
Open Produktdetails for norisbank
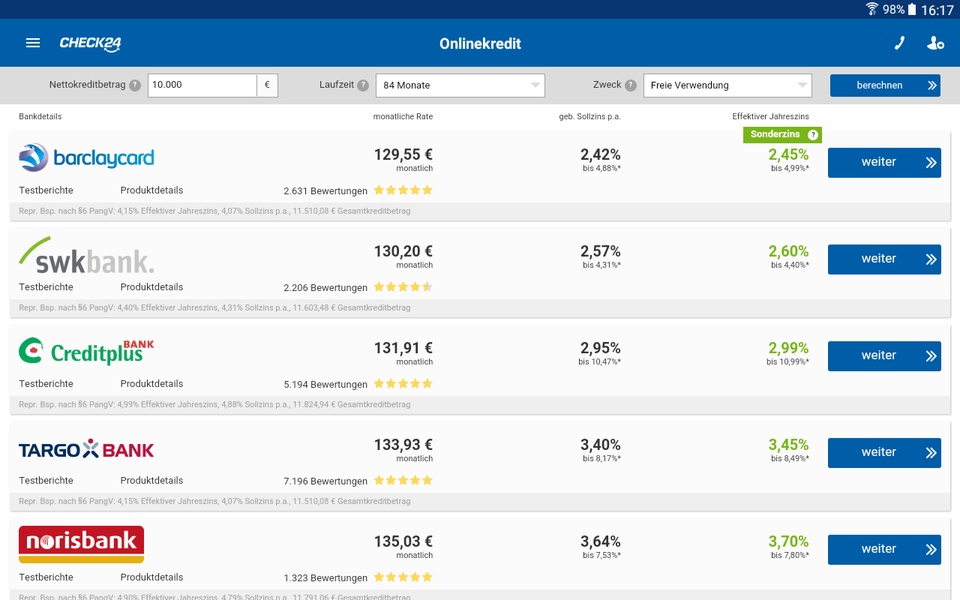[152, 577]
